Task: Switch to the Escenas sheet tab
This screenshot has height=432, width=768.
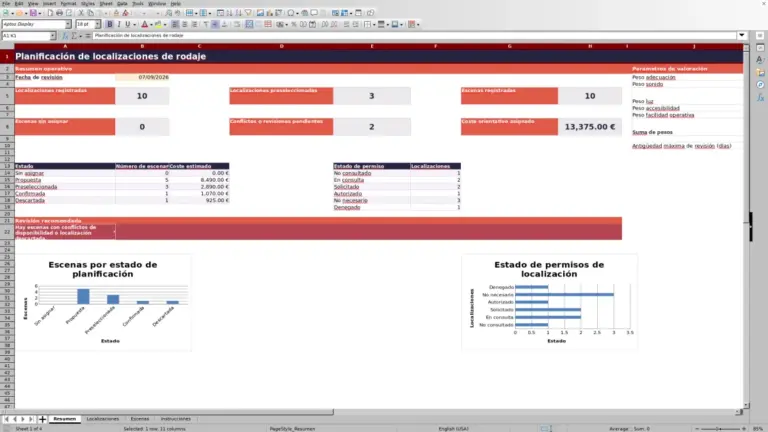Action: pos(140,419)
